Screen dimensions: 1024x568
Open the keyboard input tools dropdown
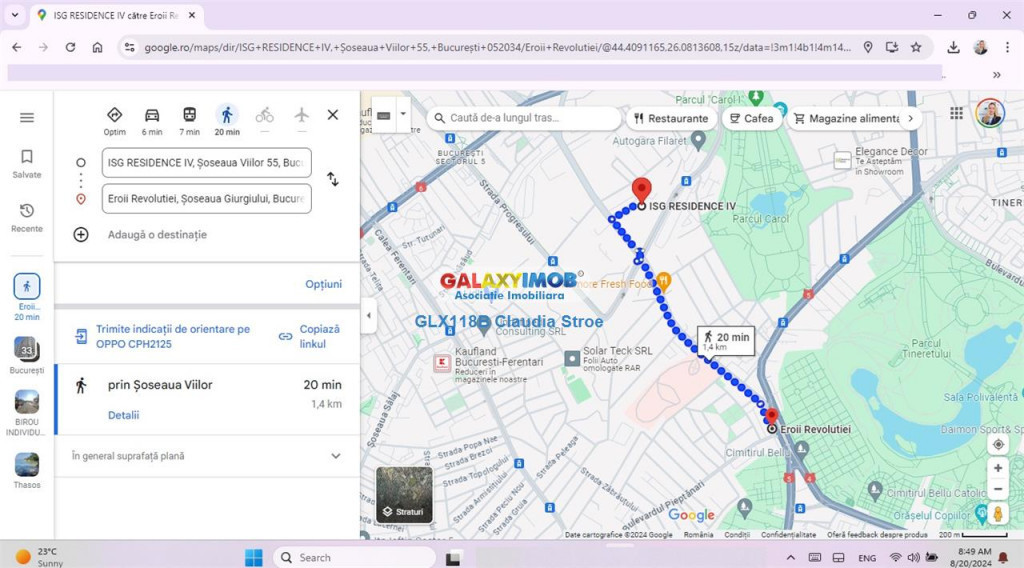pyautogui.click(x=404, y=114)
